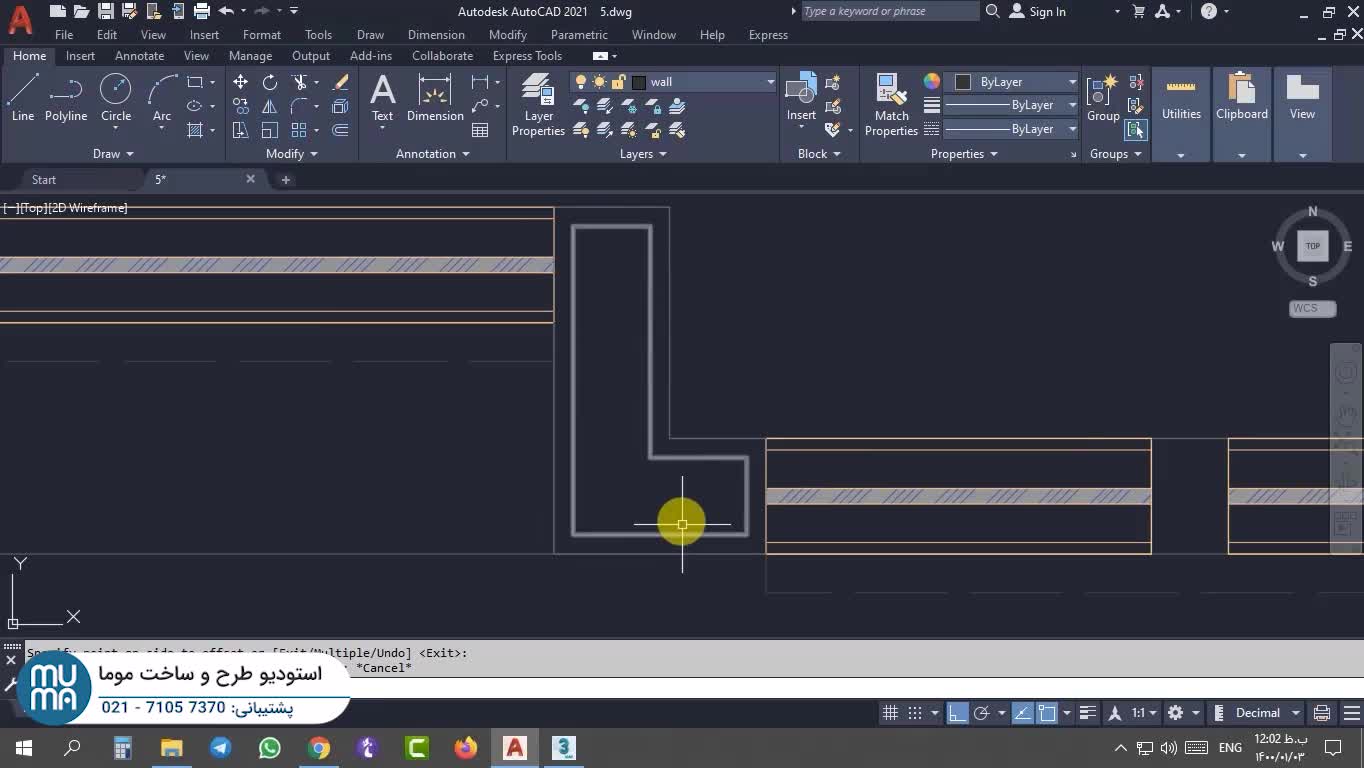
Task: Choose the Rotate tool icon
Action: pyautogui.click(x=270, y=82)
